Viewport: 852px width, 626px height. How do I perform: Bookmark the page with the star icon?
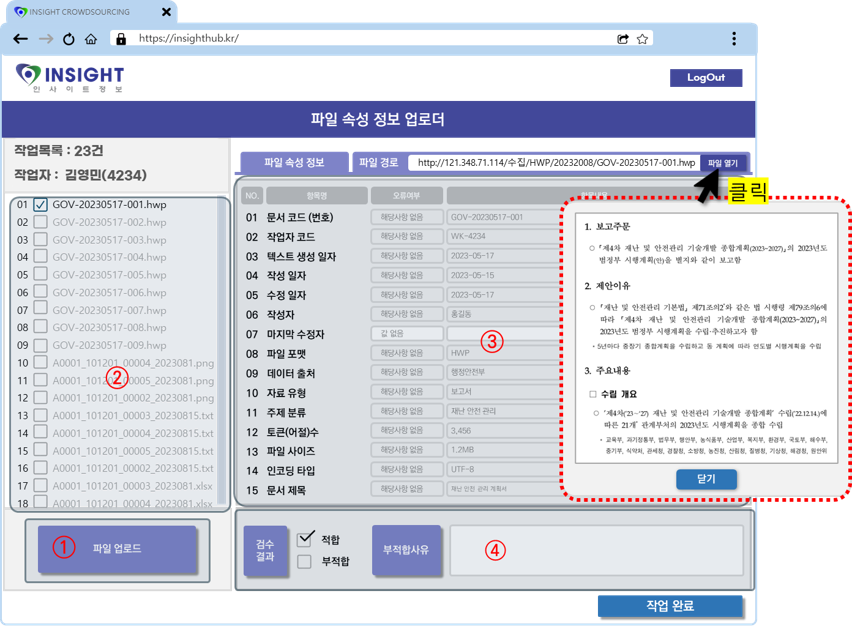pyautogui.click(x=642, y=39)
